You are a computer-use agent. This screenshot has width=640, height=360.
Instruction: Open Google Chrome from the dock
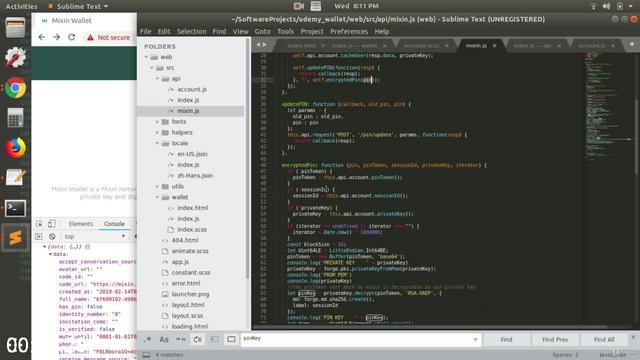pos(16,88)
